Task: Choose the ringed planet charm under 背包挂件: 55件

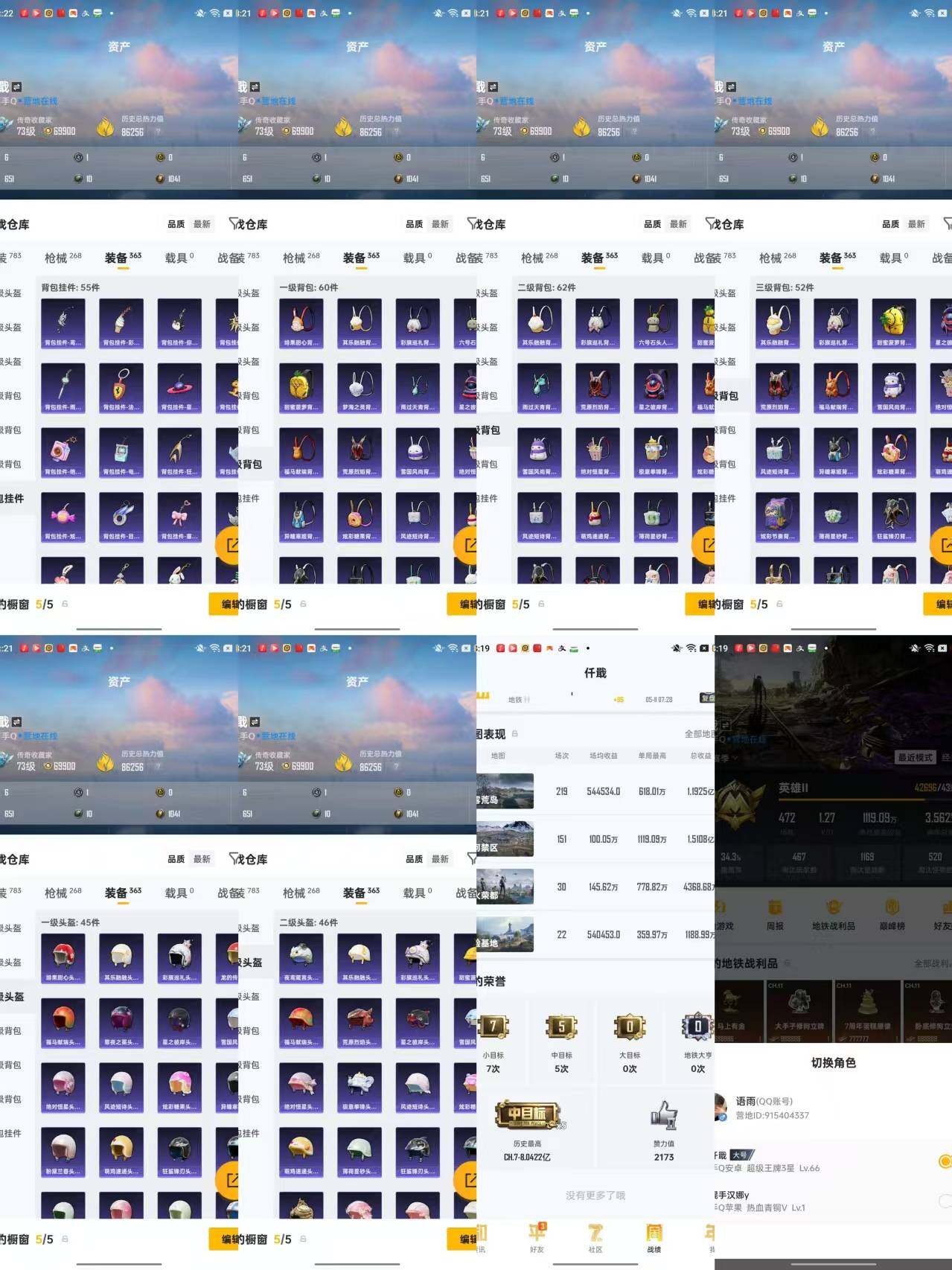Action: [179, 388]
